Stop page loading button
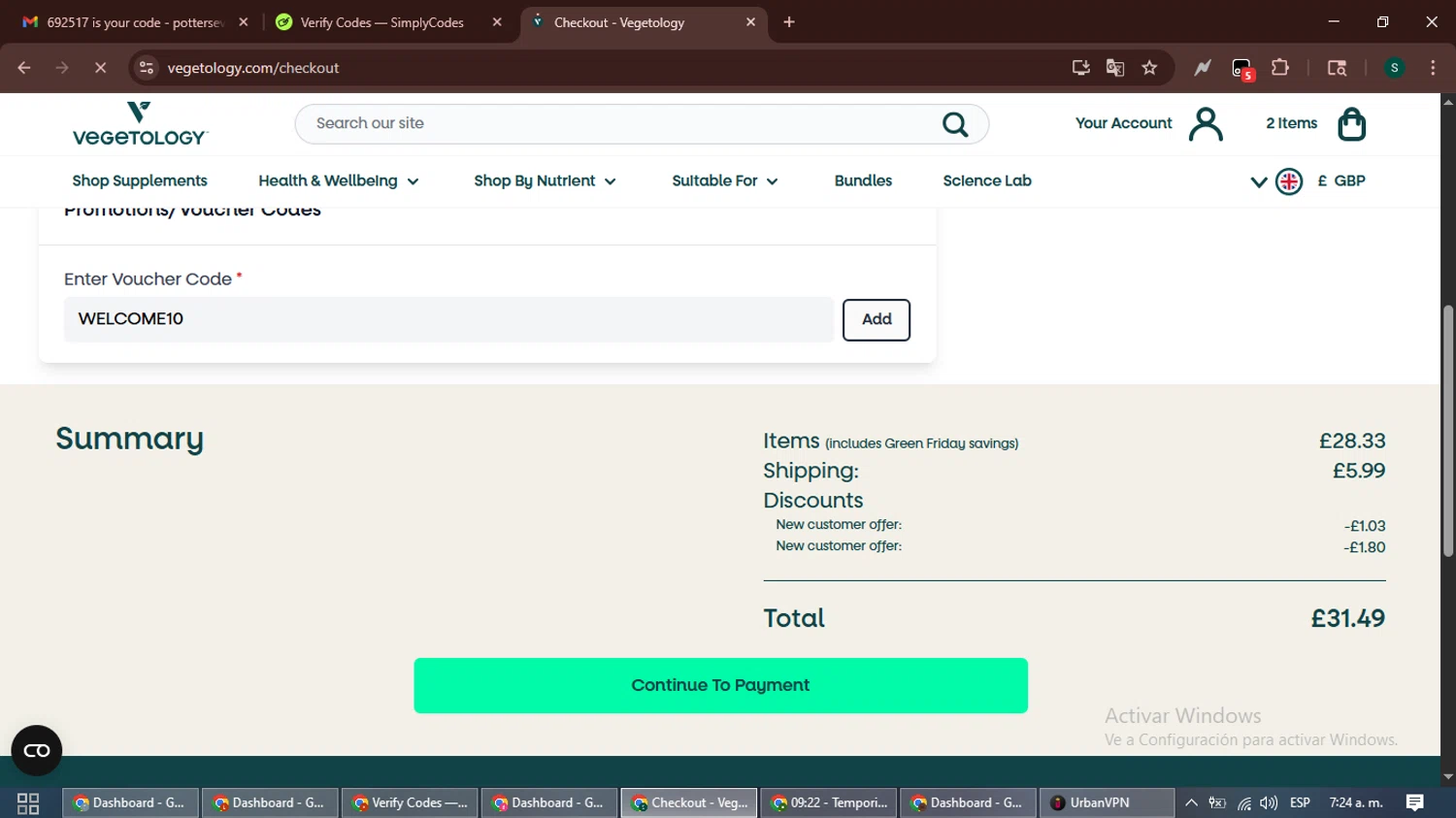1456x818 pixels. [100, 68]
